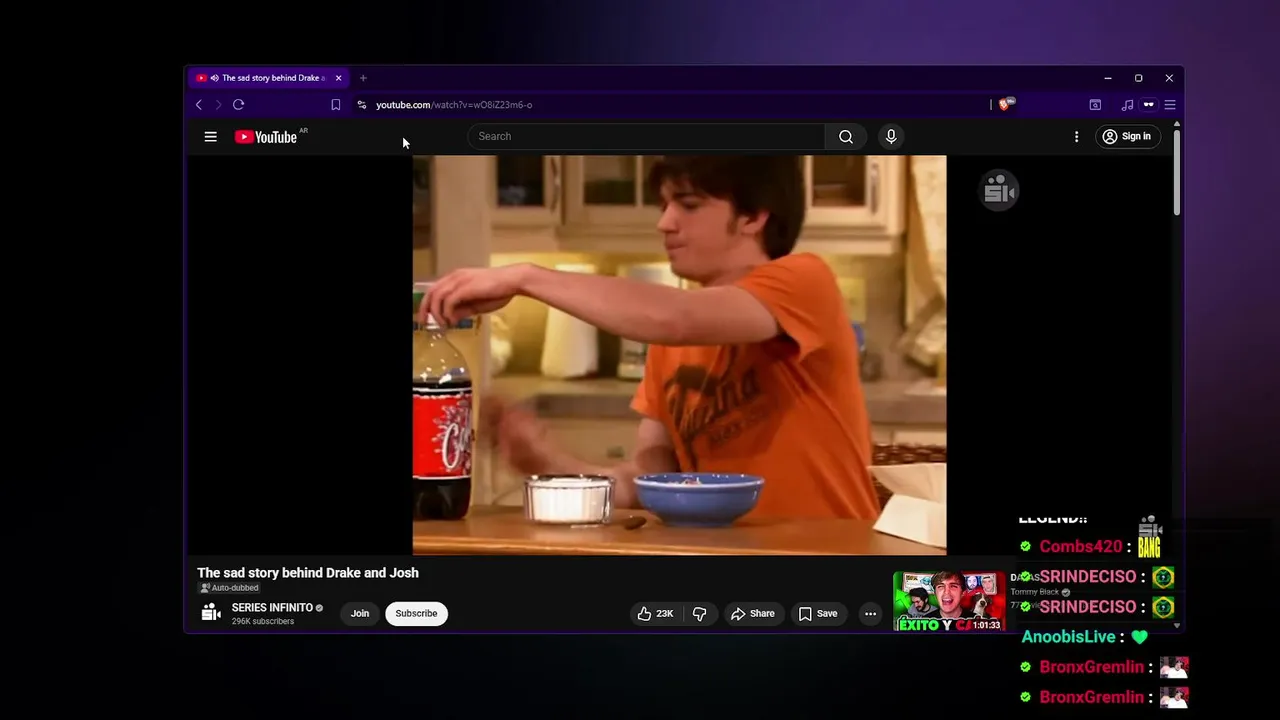Viewport: 1280px width, 720px height.
Task: Open the browser sidebar panel icon
Action: pos(1095,105)
